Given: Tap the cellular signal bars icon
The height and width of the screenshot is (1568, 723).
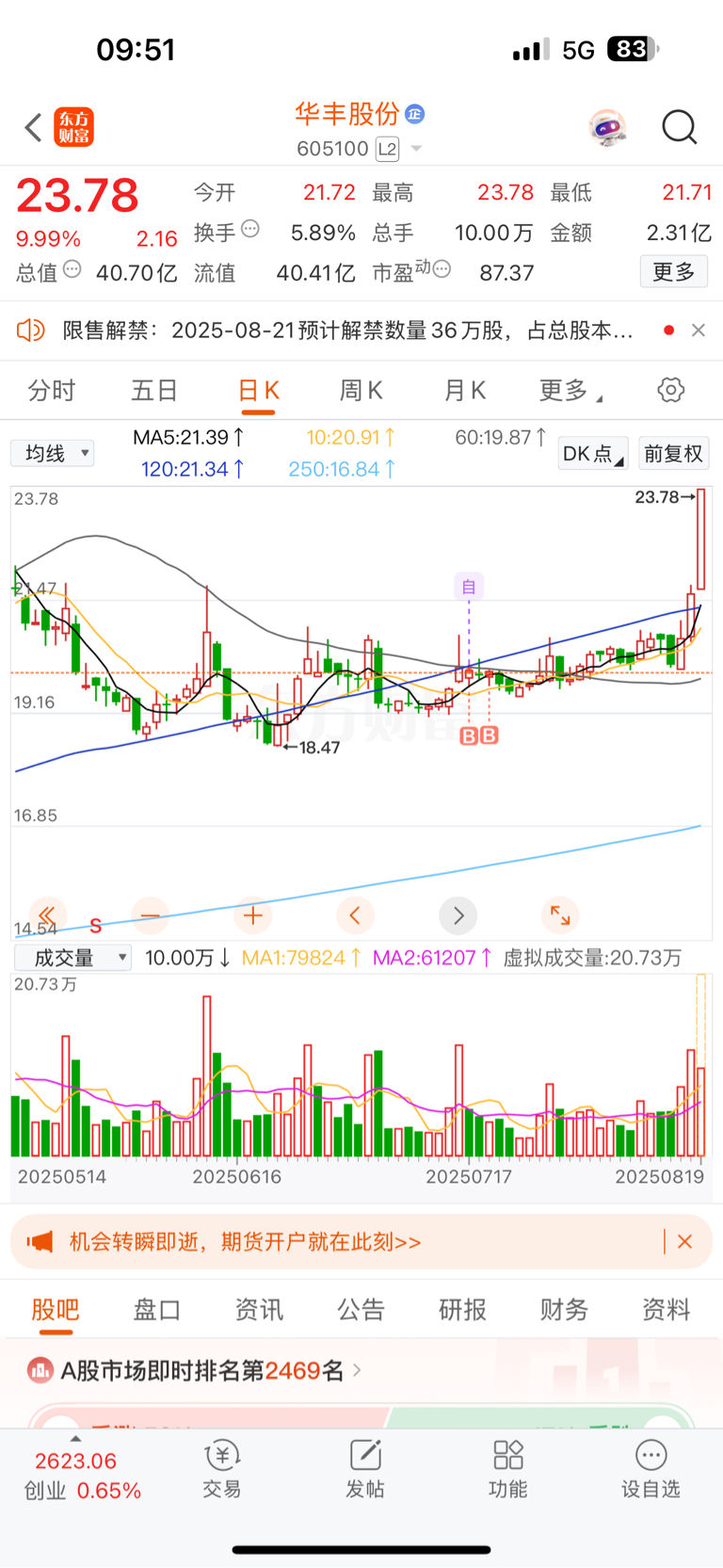Looking at the screenshot, I should click(x=532, y=49).
